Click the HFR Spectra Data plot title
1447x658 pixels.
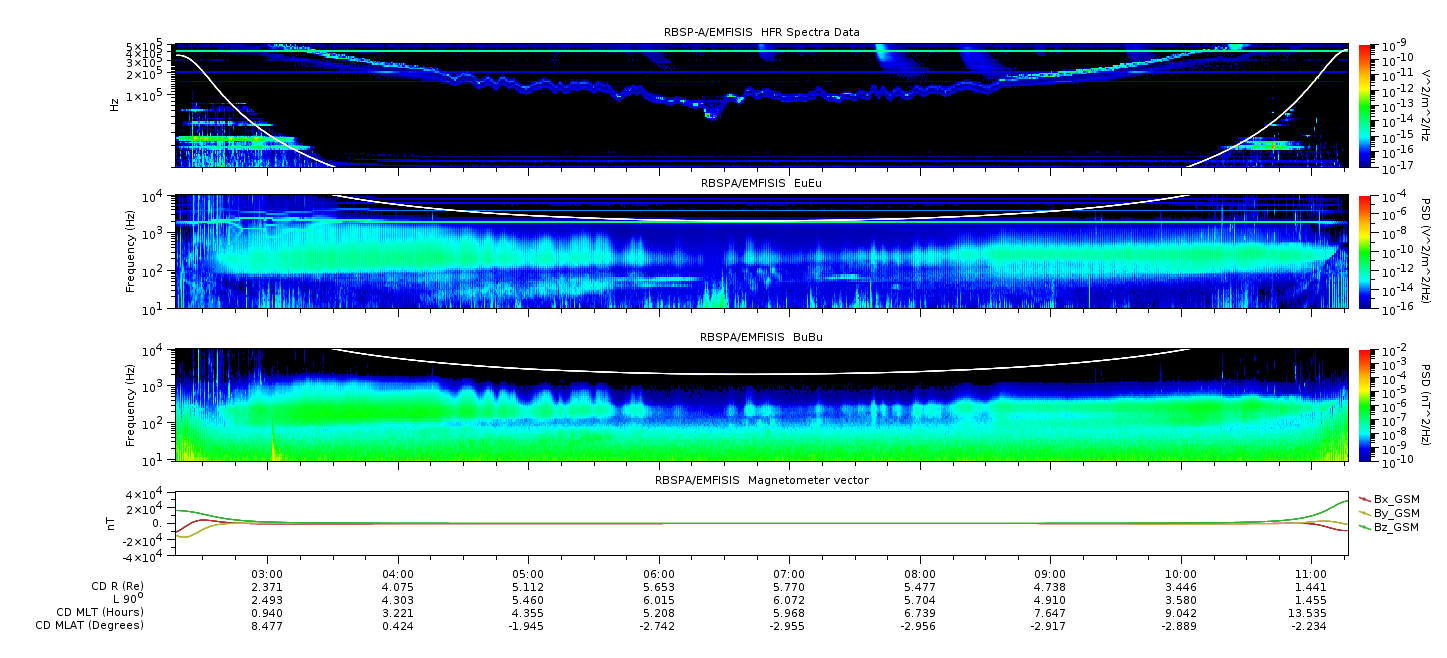(x=761, y=33)
